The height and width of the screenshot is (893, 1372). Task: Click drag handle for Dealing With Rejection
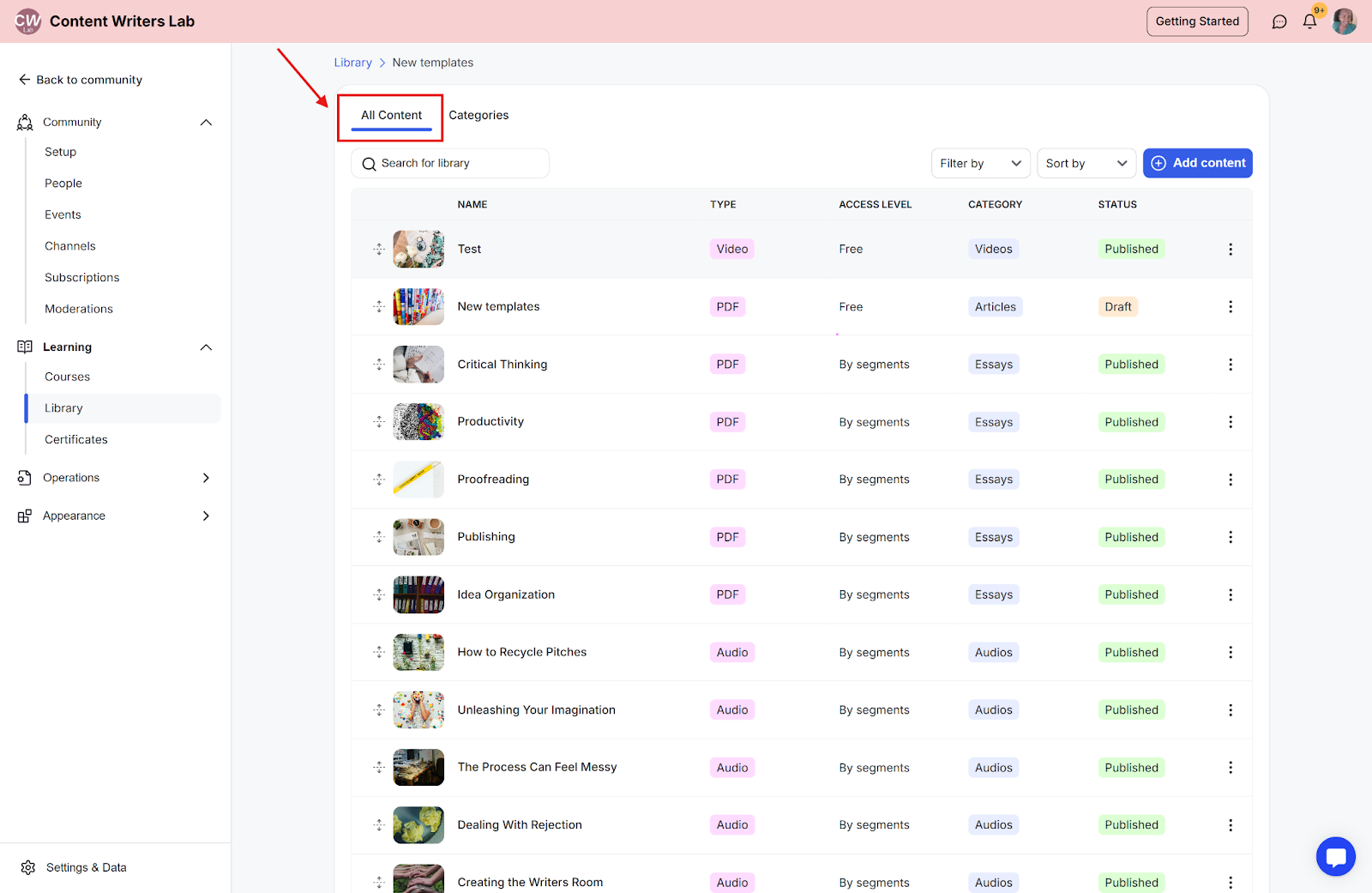click(379, 825)
